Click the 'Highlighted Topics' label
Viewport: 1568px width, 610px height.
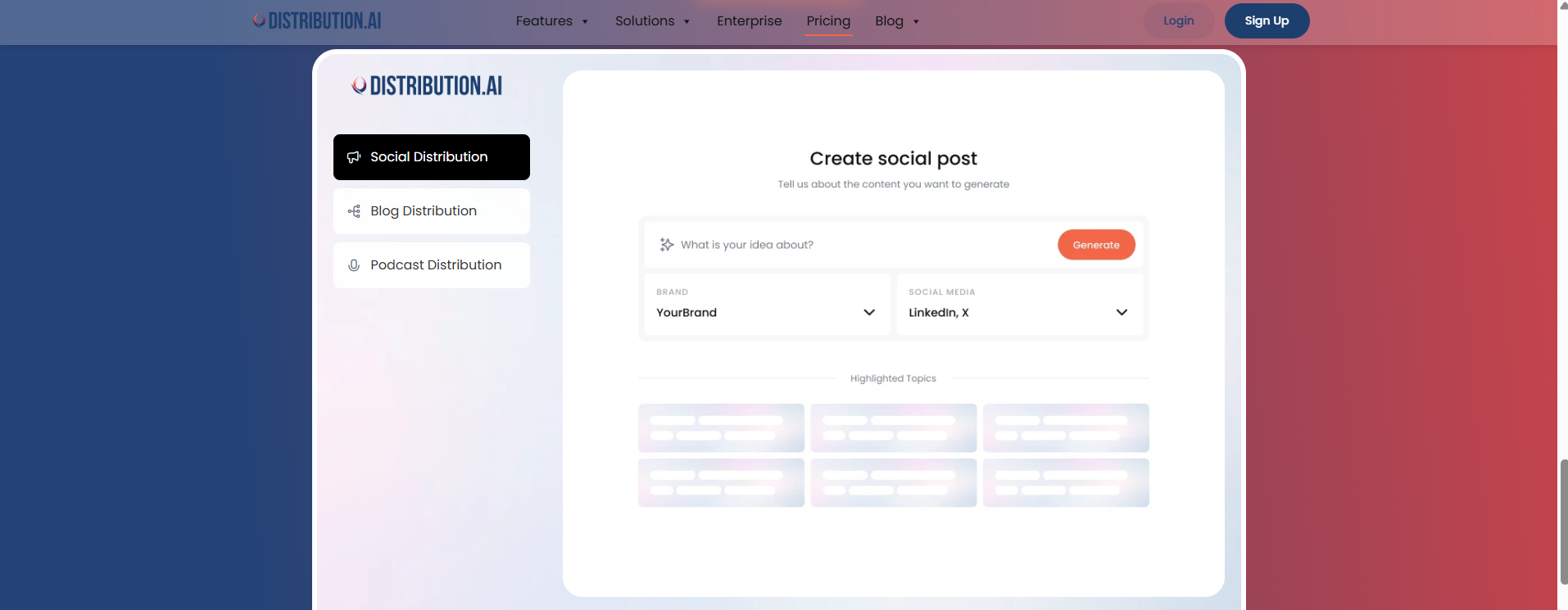893,378
